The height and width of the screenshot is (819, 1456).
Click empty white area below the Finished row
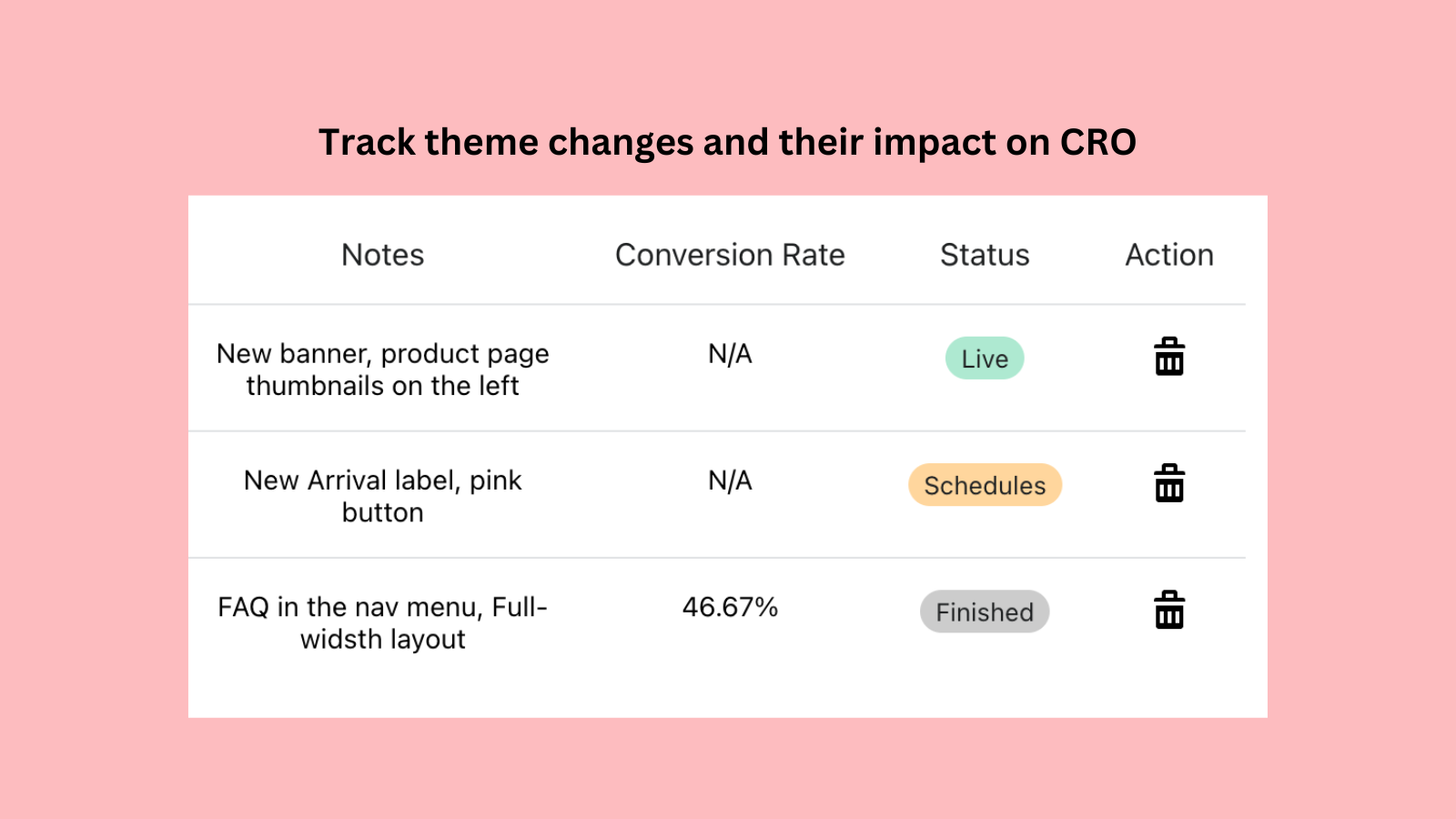point(728,687)
